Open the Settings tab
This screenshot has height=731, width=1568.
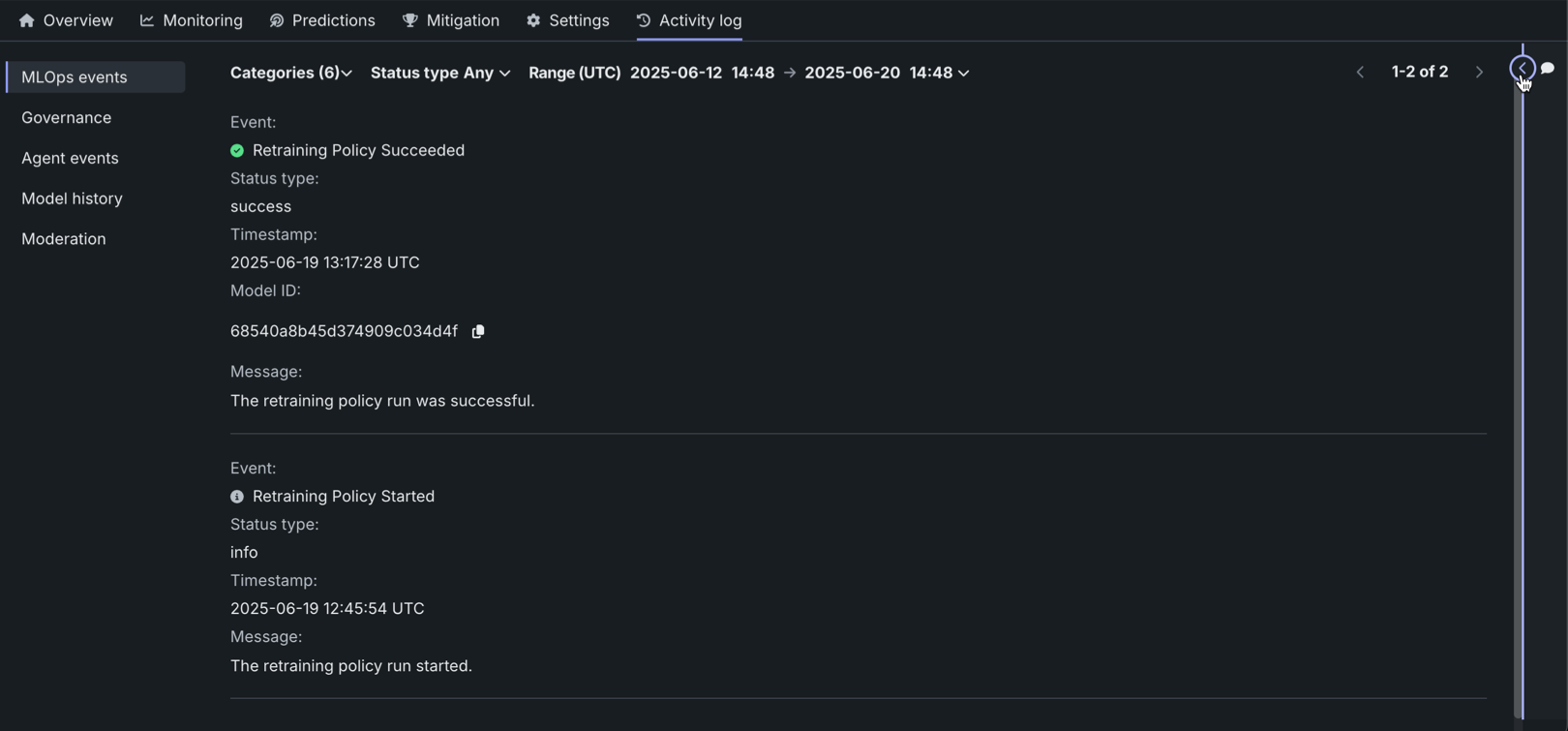(568, 20)
